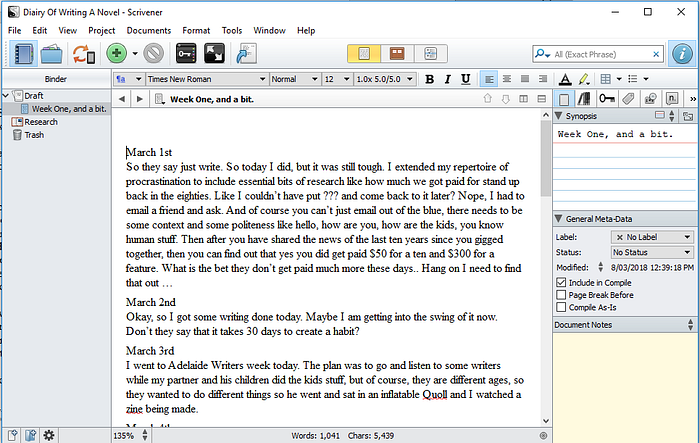Open the Edit menu
This screenshot has width=700, height=443.
pos(40,30)
